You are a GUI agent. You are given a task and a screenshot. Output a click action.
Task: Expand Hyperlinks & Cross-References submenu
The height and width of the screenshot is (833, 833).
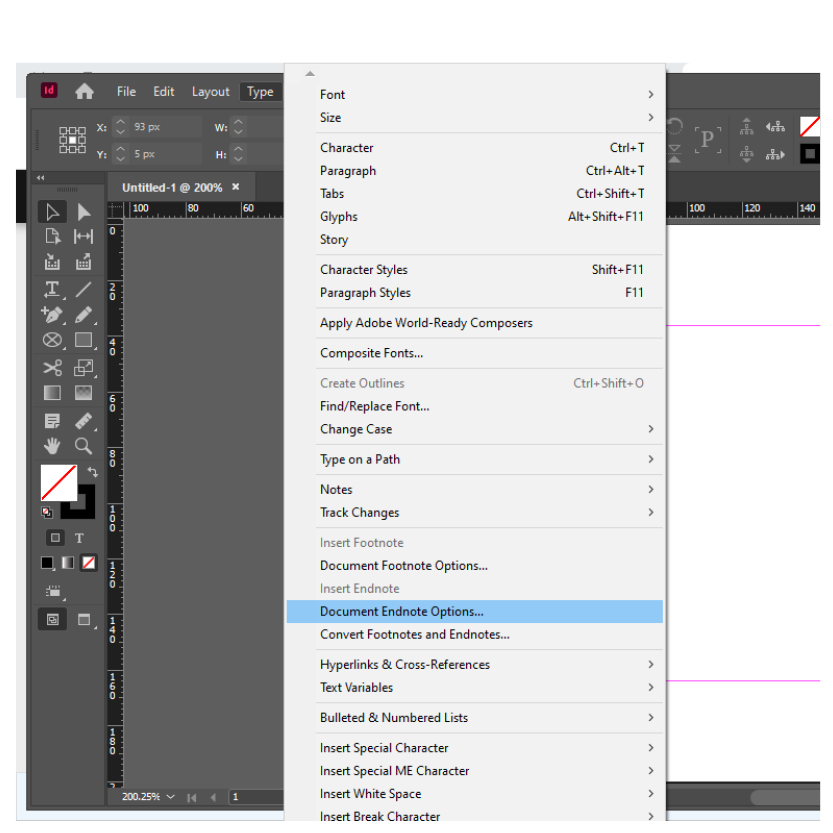click(x=474, y=665)
